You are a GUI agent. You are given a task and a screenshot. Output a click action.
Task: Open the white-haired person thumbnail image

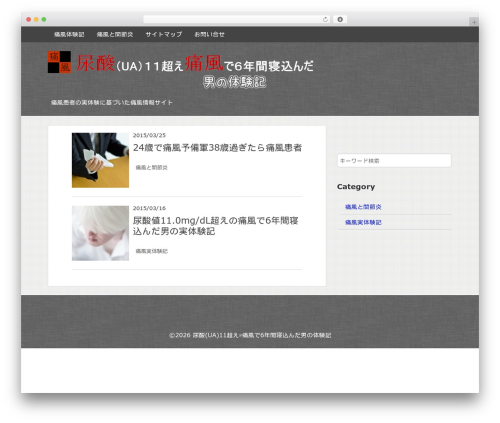[100, 233]
